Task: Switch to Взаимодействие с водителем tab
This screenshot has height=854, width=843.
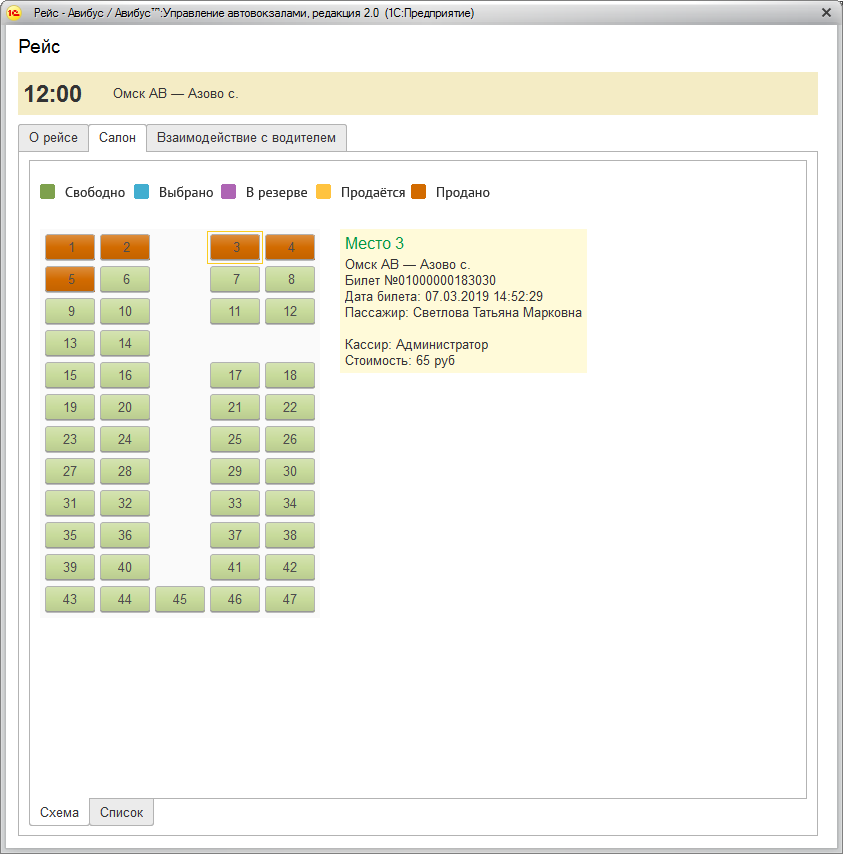Action: 247,138
